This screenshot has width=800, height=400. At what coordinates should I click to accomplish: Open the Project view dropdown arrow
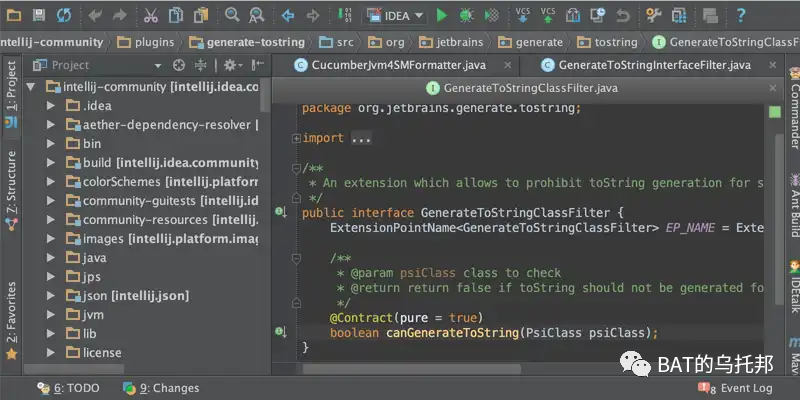(x=158, y=66)
